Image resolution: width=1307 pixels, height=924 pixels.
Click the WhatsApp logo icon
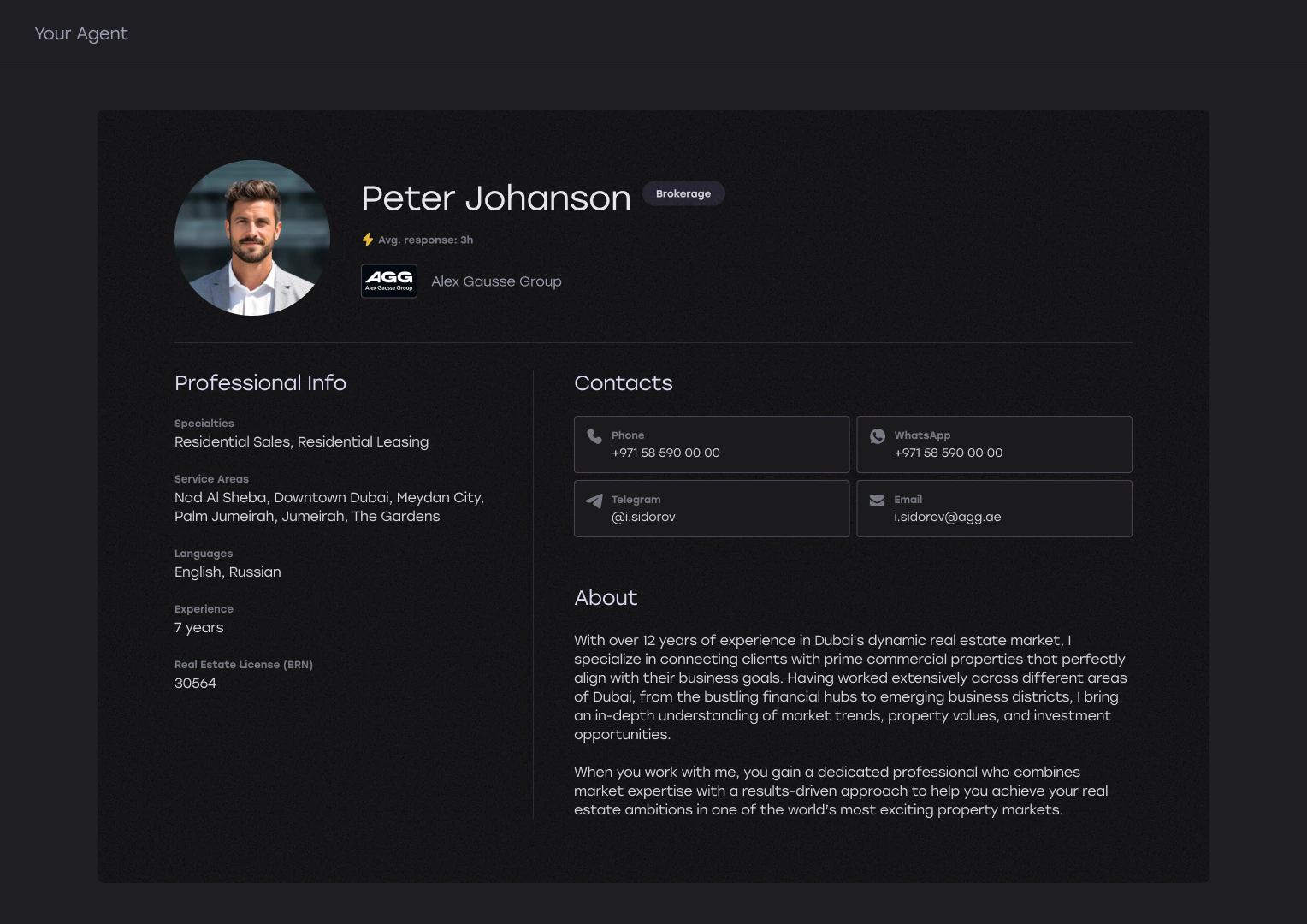878,436
